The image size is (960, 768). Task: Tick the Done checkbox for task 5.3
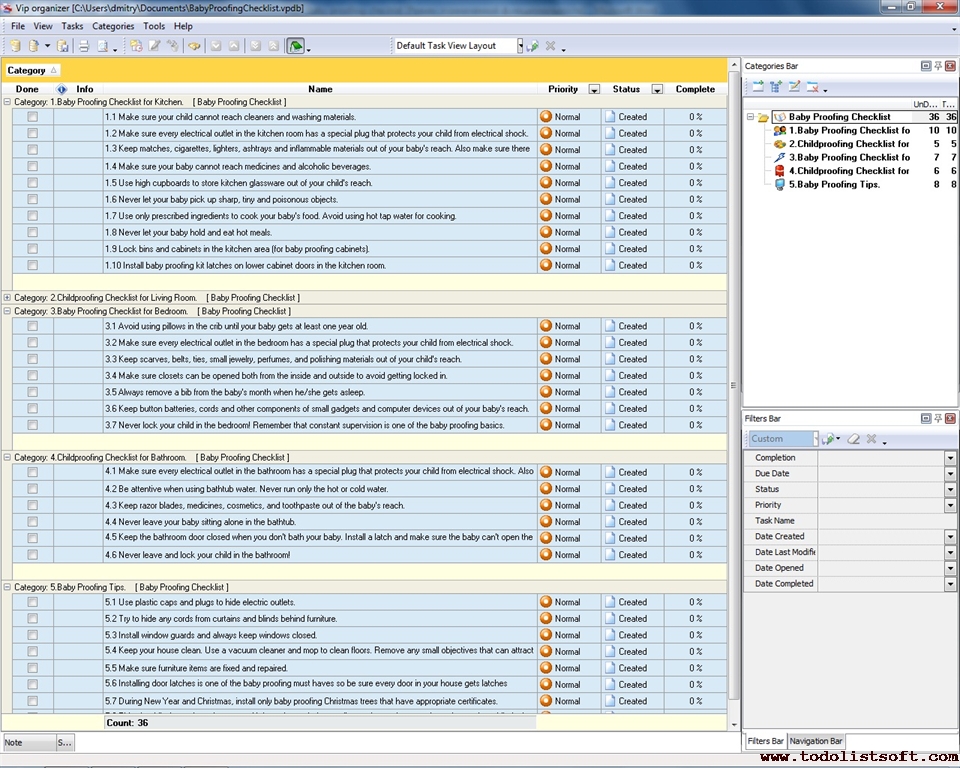32,635
